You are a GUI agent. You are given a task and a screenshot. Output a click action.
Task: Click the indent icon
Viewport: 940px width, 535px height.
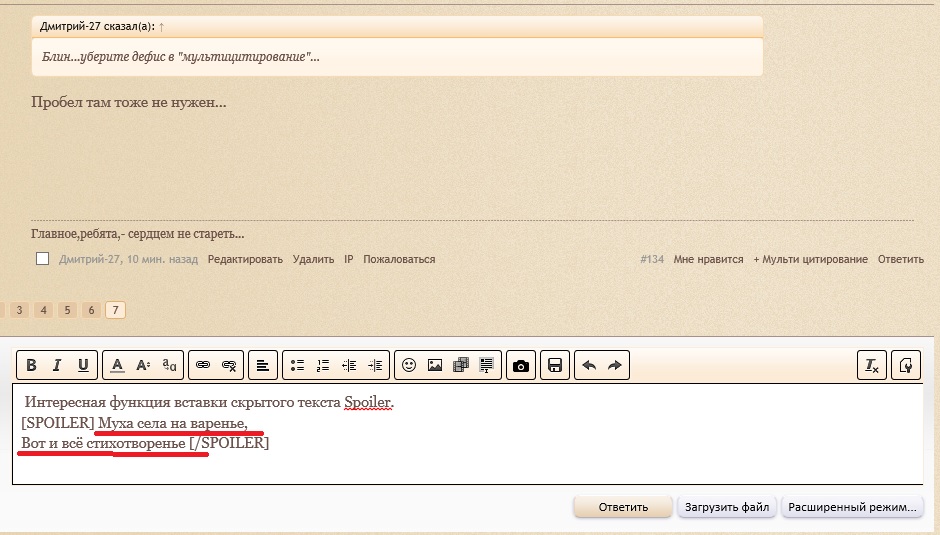[375, 365]
